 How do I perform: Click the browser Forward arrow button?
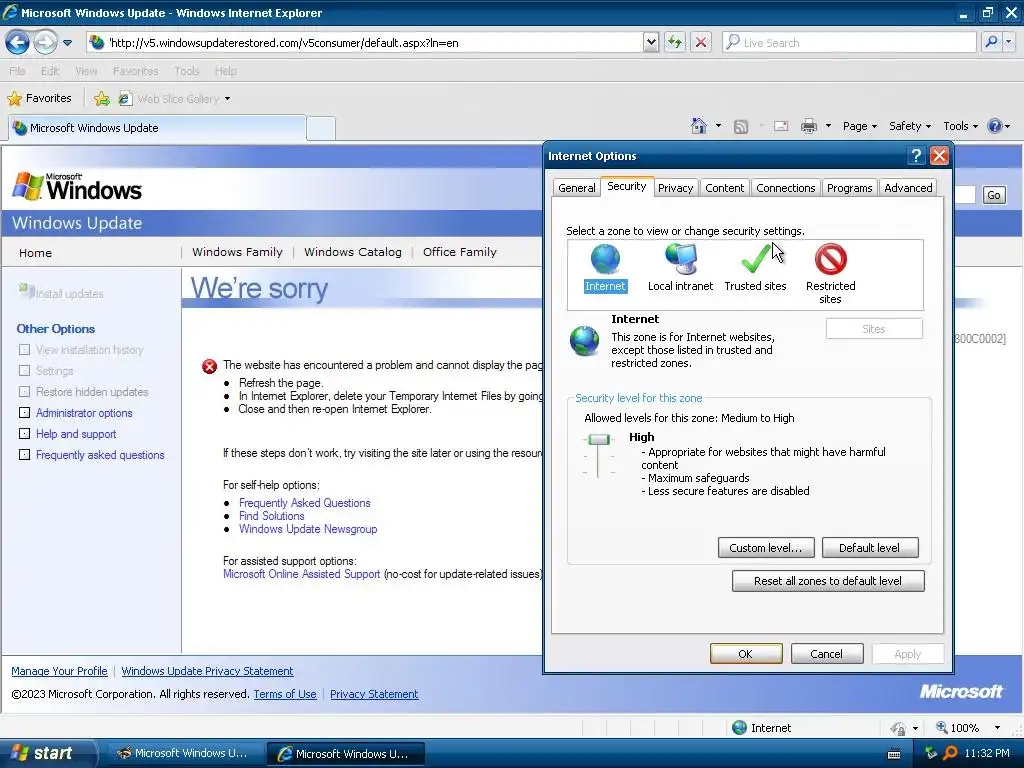tap(45, 43)
